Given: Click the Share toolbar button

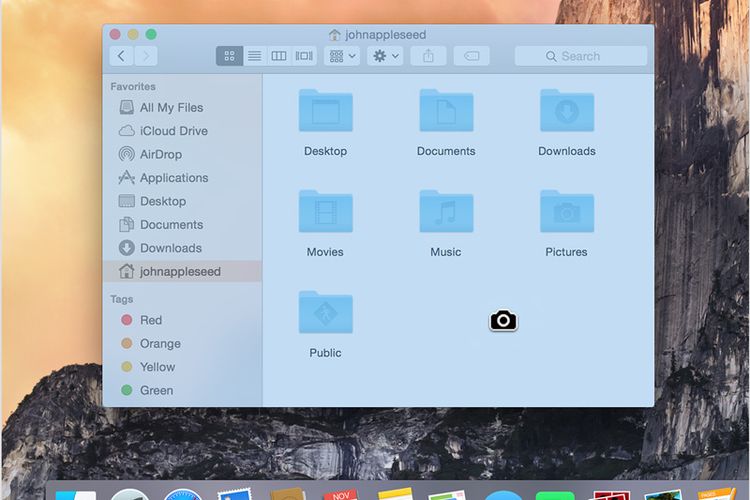Looking at the screenshot, I should [428, 56].
